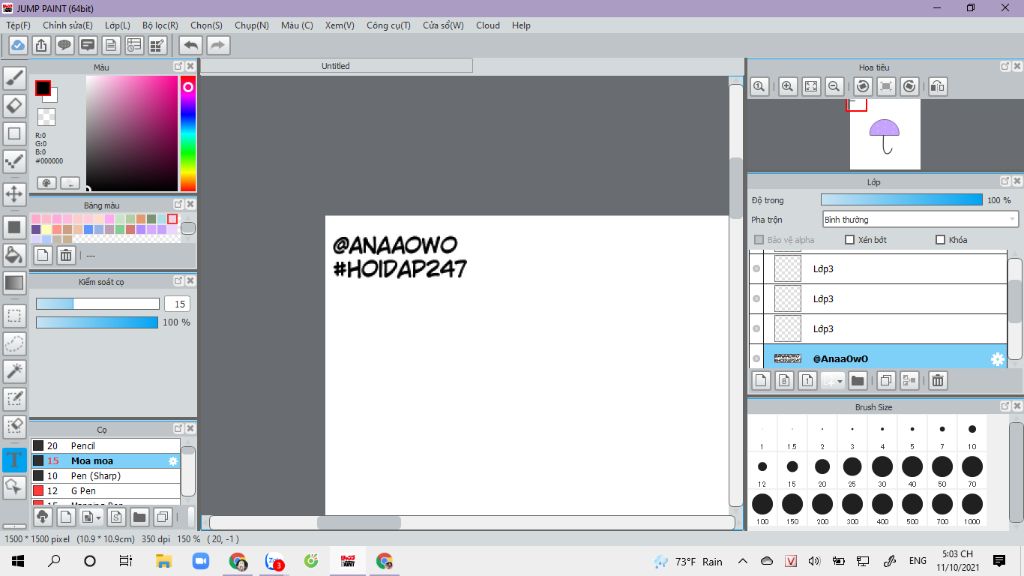Screen dimensions: 1024x576
Task: Click the black foreground color swatch
Action: [43, 88]
